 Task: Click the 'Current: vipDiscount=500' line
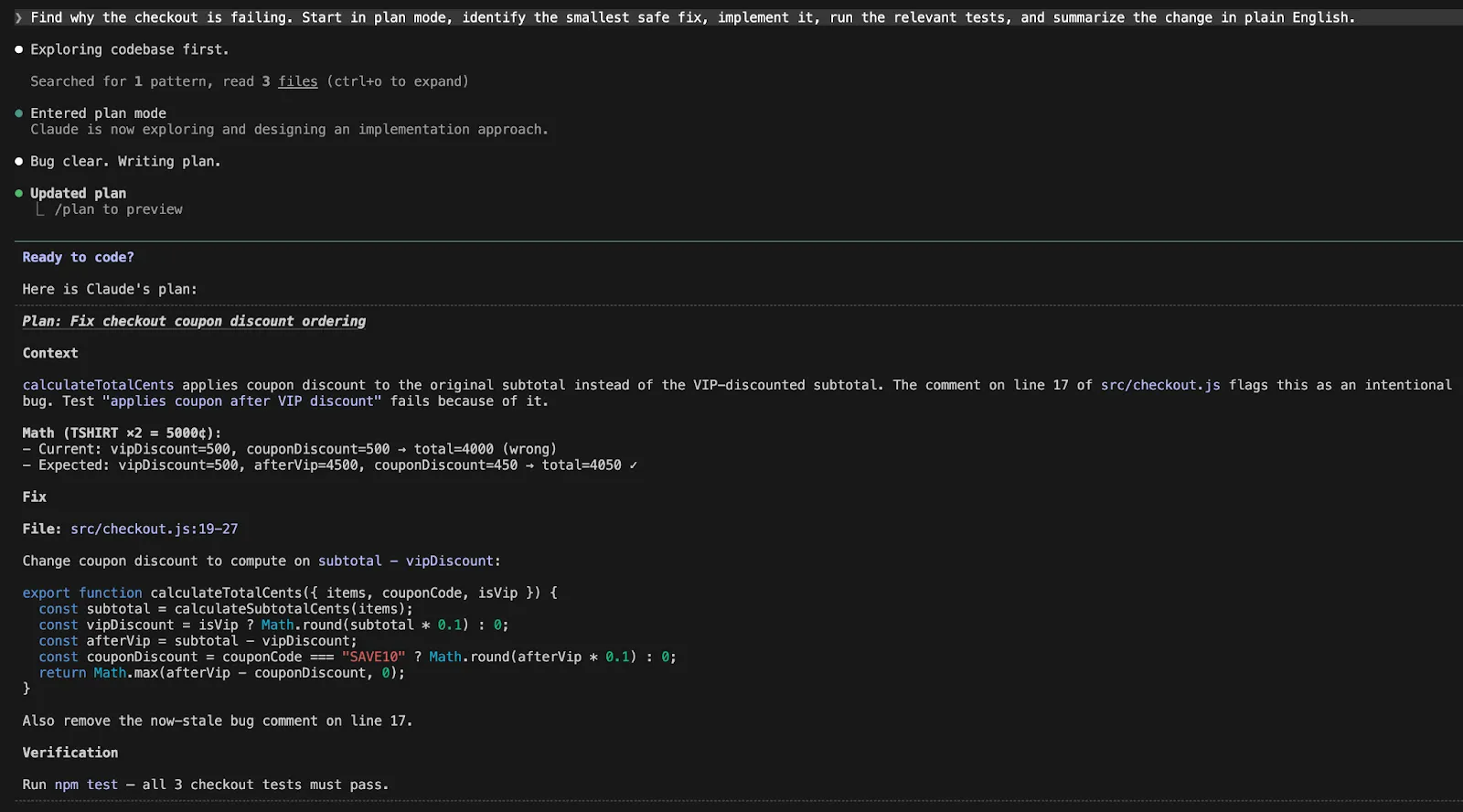click(290, 449)
